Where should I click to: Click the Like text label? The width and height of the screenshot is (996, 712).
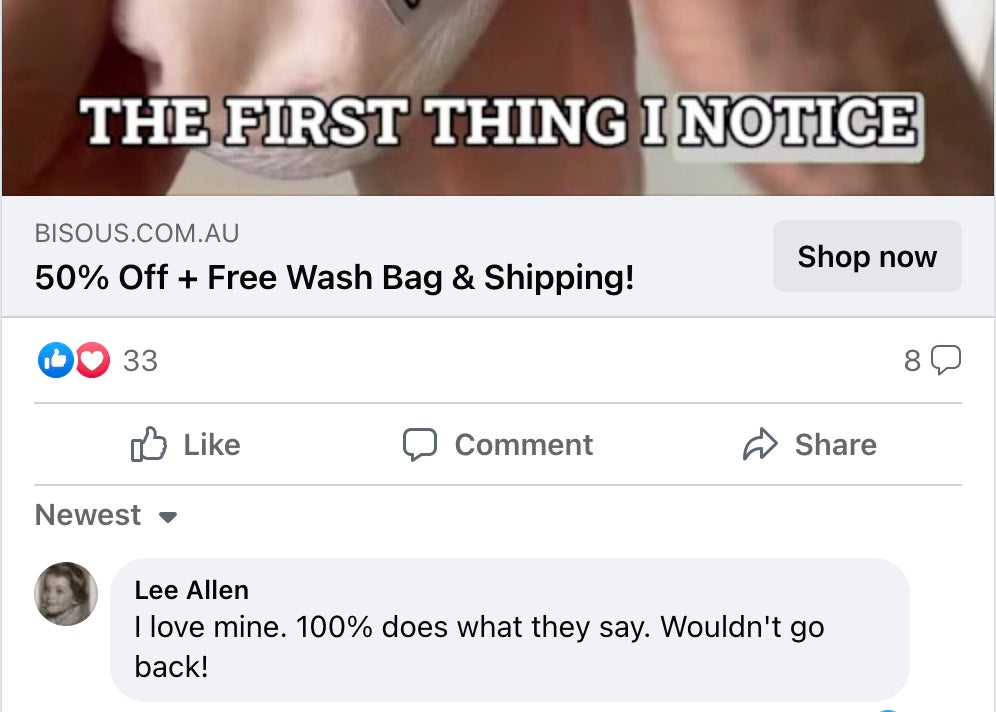click(x=212, y=445)
